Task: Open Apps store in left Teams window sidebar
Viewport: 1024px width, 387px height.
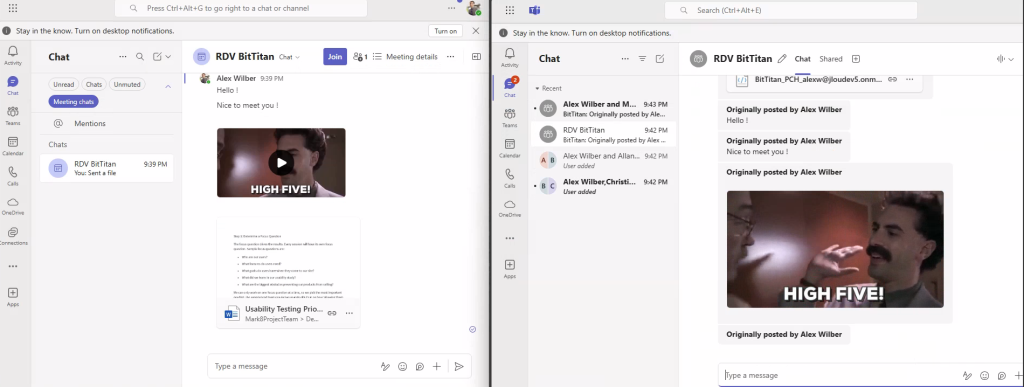Action: click(x=13, y=297)
